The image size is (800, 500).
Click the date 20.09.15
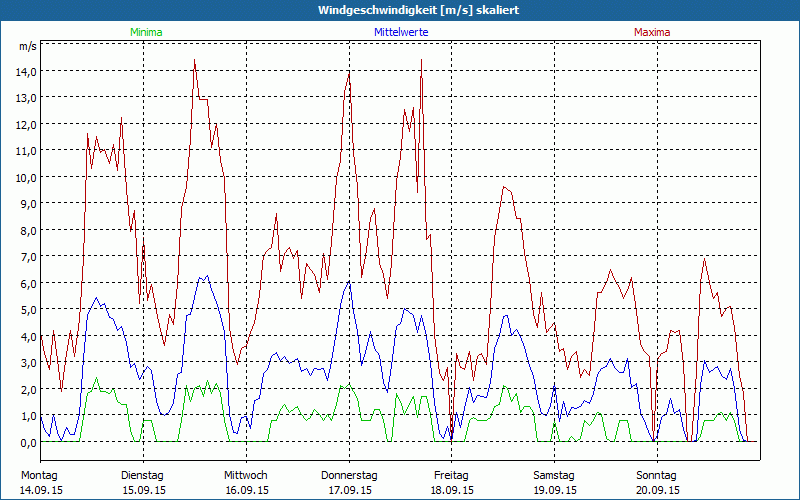coord(658,490)
